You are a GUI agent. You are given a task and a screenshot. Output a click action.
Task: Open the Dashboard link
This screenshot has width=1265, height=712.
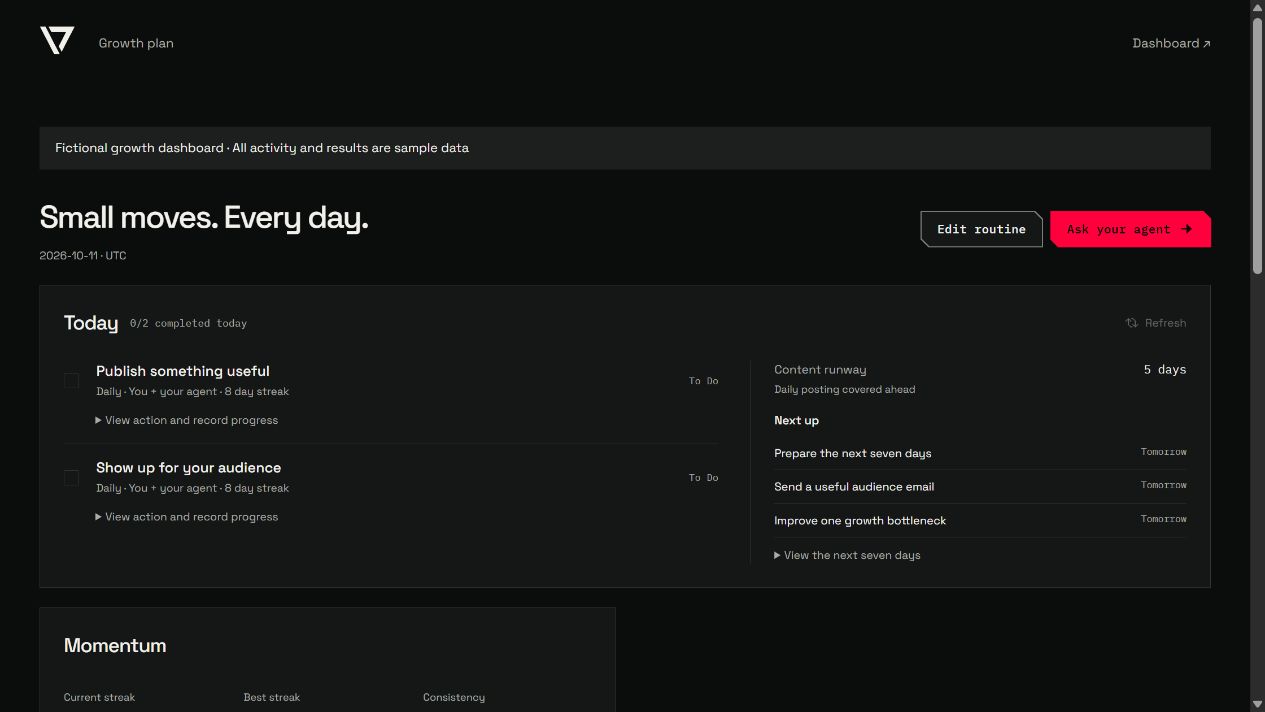click(1171, 43)
